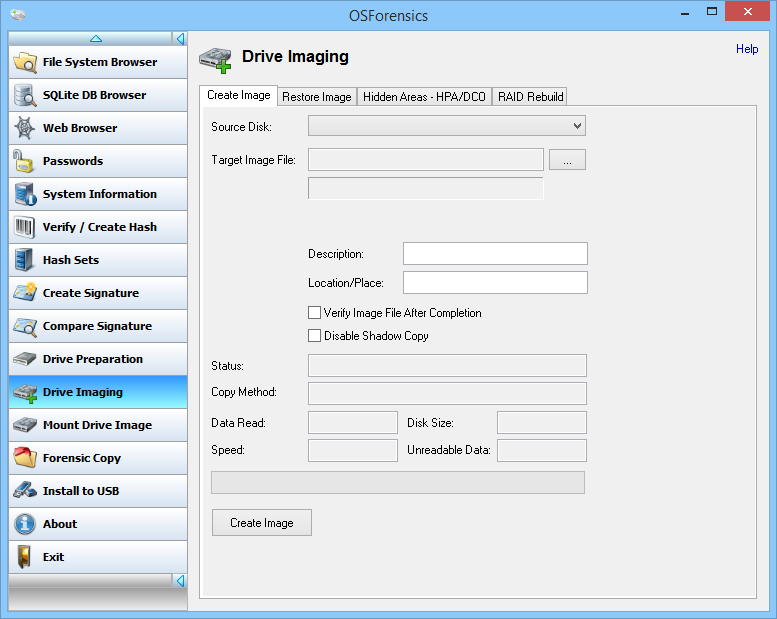777x619 pixels.
Task: Select File System Browser label
Action: pyautogui.click(x=100, y=62)
